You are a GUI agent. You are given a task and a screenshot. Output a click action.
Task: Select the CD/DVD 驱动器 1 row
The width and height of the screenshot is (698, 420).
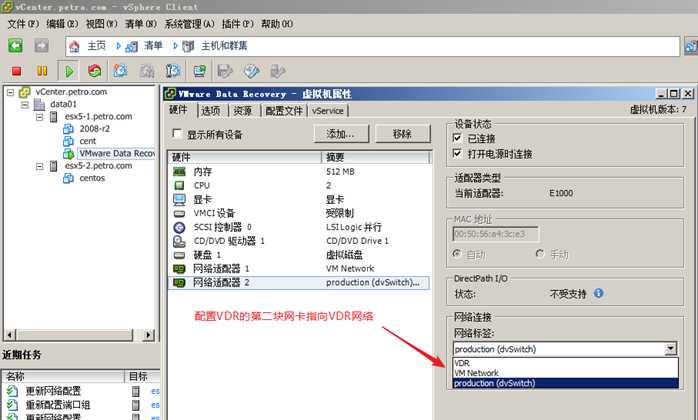(298, 241)
